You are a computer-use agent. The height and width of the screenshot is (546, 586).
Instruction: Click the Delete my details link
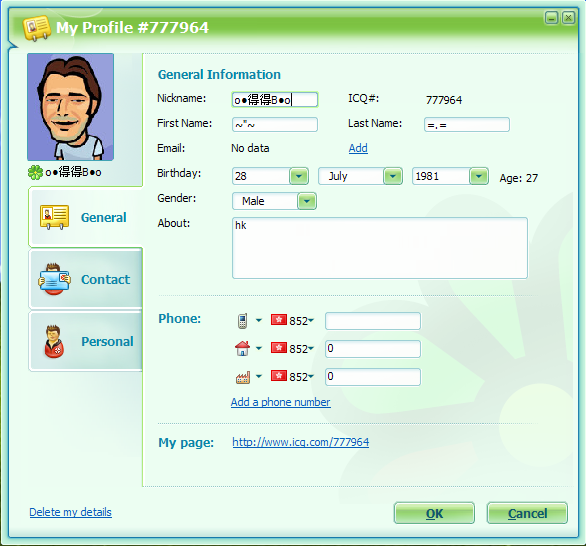(71, 512)
